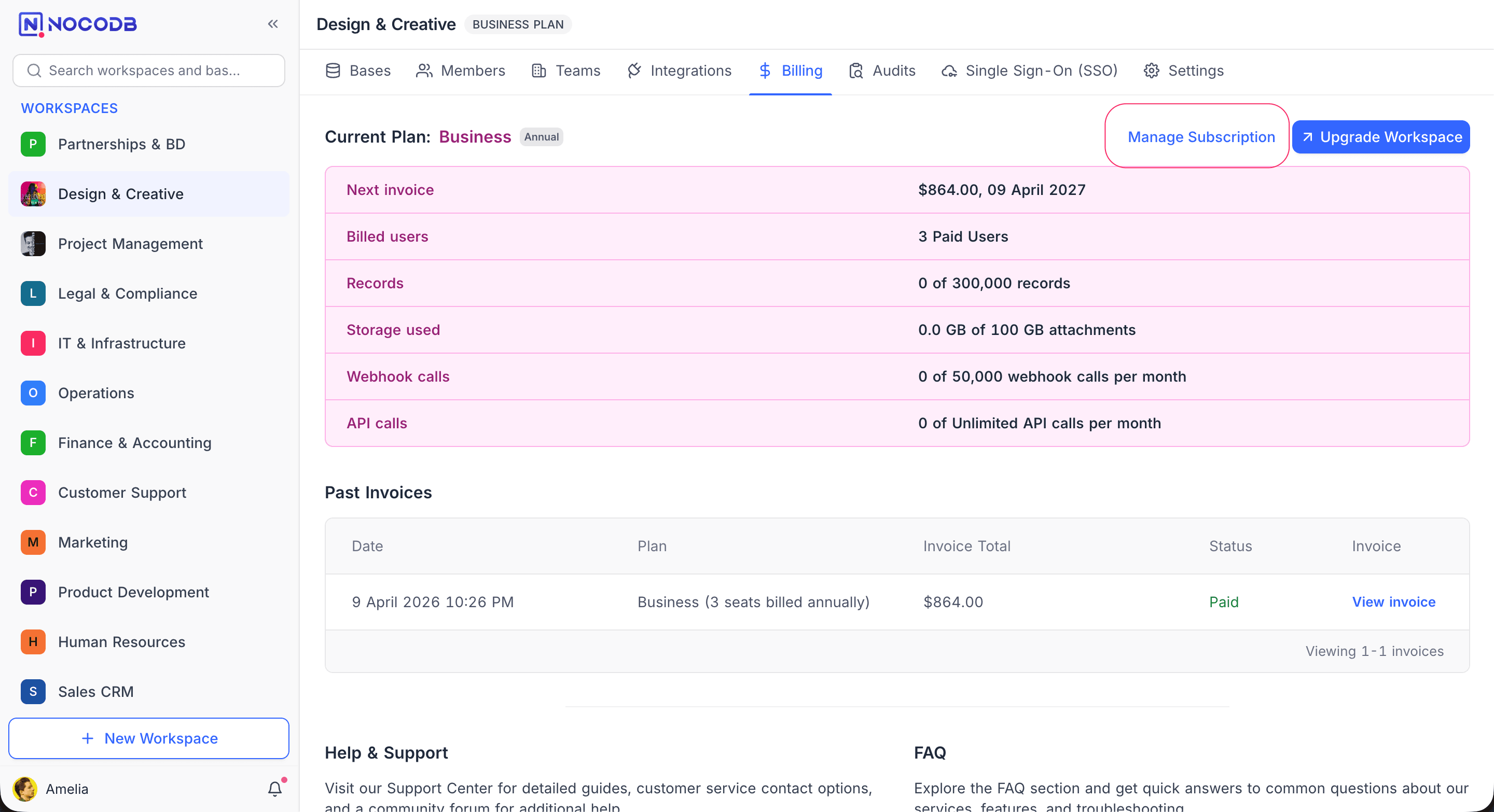Switch to the Integrations tab
The width and height of the screenshot is (1494, 812).
[680, 71]
